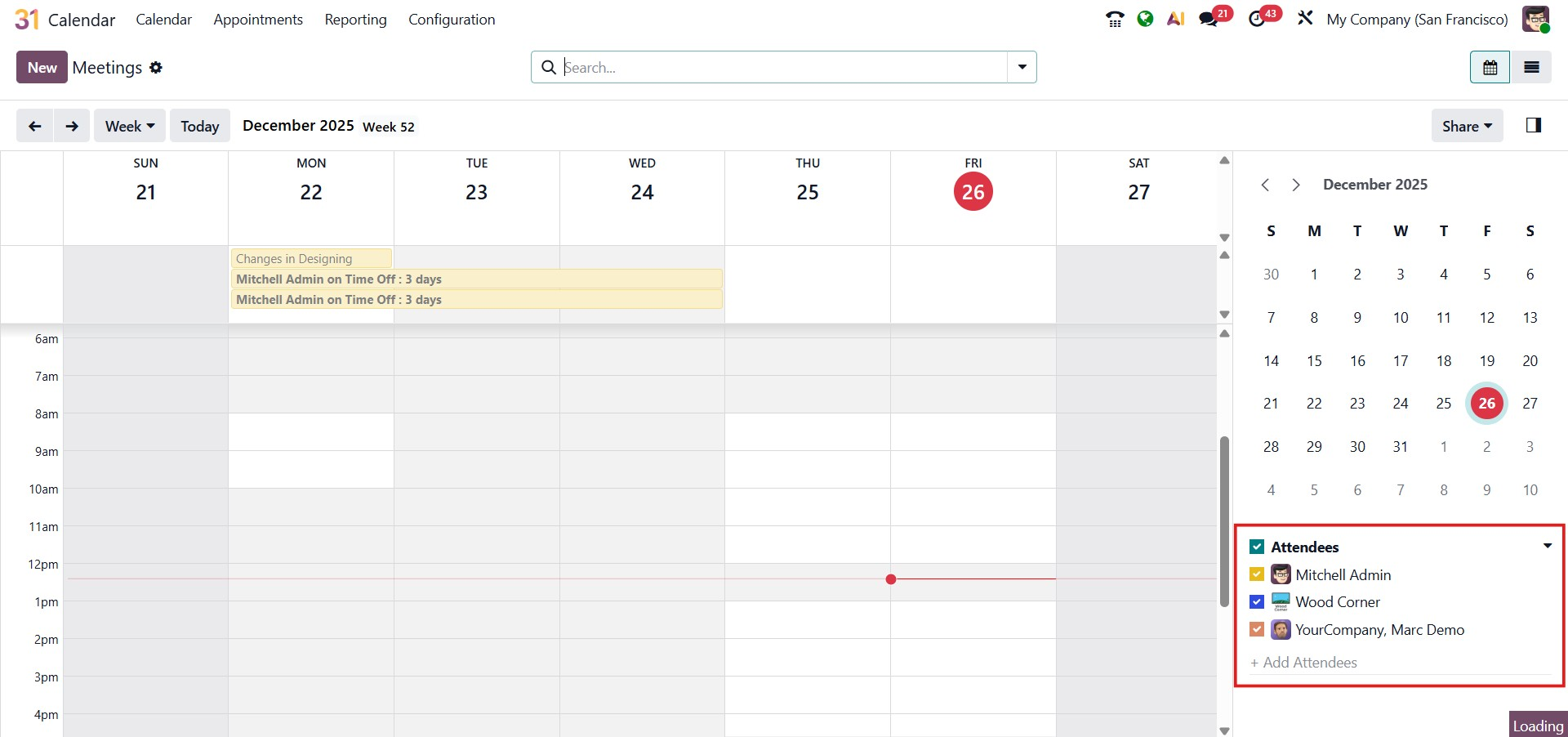Image resolution: width=1568 pixels, height=737 pixels.
Task: Expand the Share dropdown
Action: coord(1467,126)
